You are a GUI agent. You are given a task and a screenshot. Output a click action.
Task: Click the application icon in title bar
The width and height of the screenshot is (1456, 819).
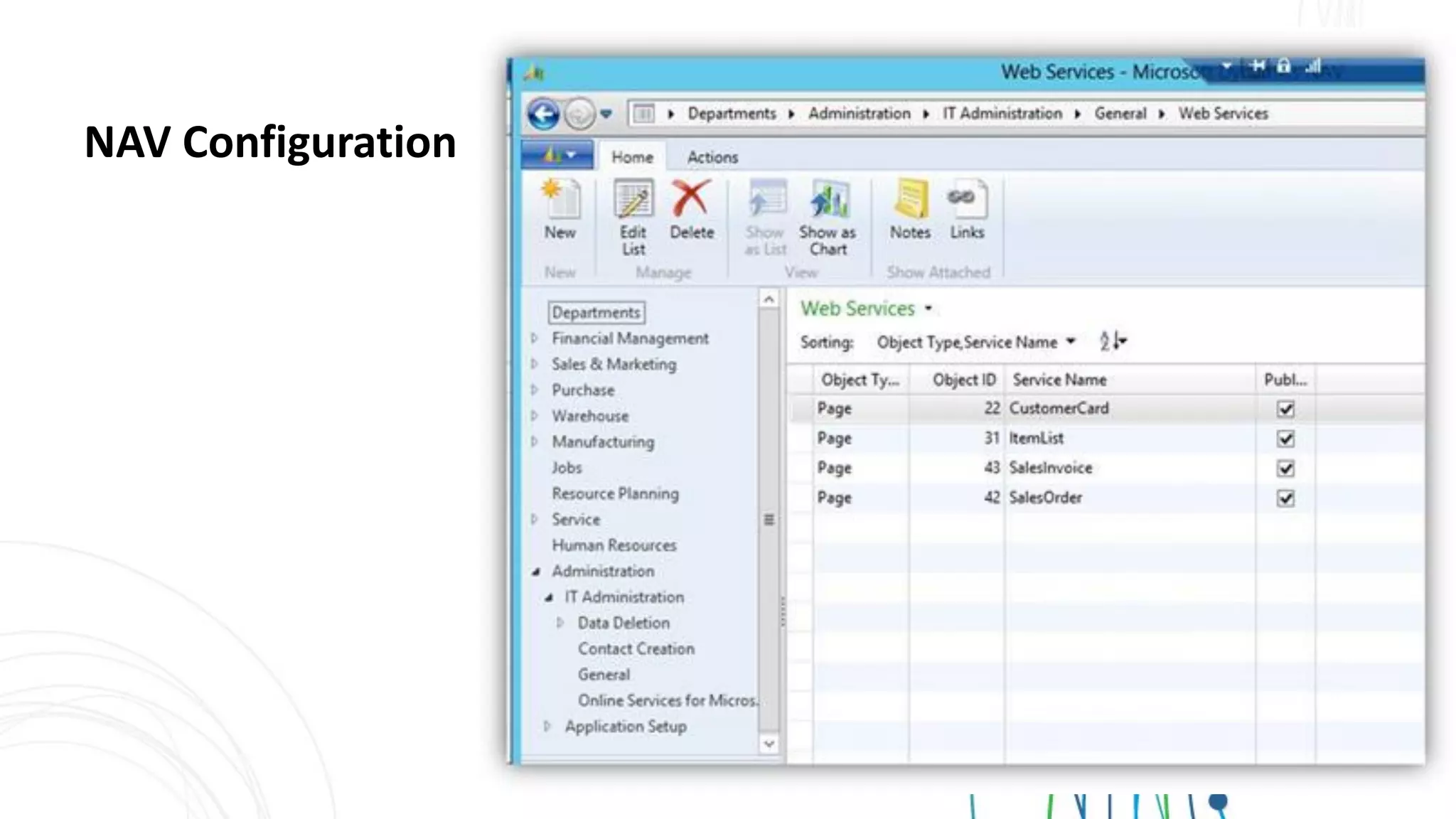pos(534,73)
